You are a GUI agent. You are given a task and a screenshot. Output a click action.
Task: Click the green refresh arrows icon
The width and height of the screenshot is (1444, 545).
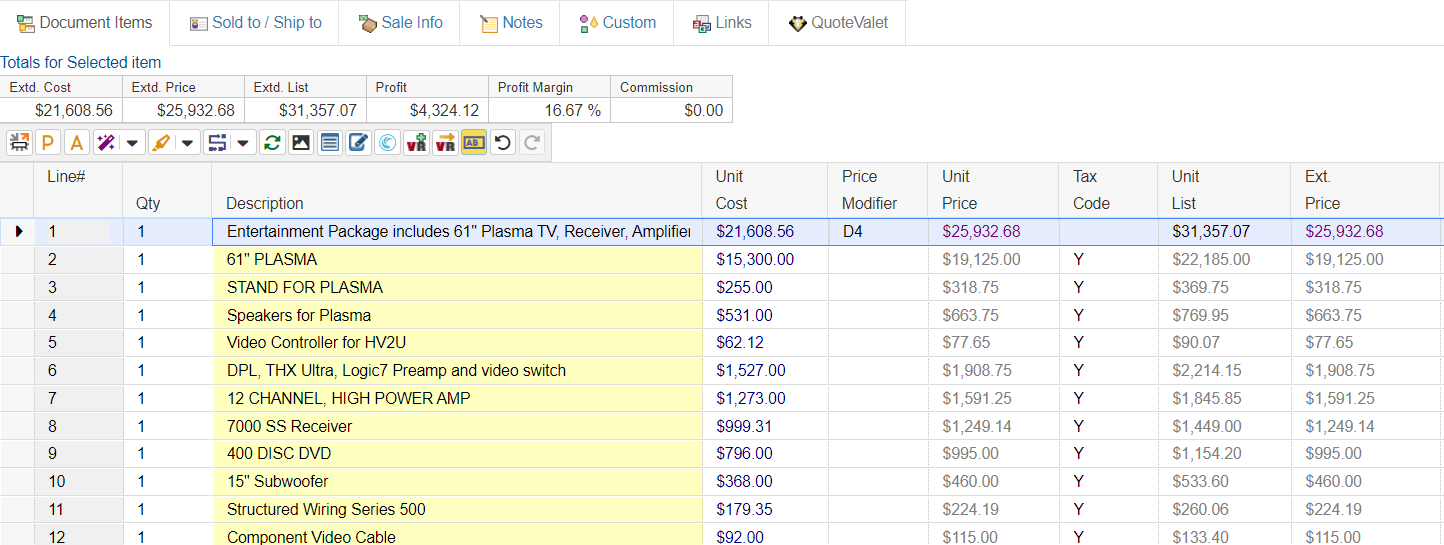coord(271,143)
